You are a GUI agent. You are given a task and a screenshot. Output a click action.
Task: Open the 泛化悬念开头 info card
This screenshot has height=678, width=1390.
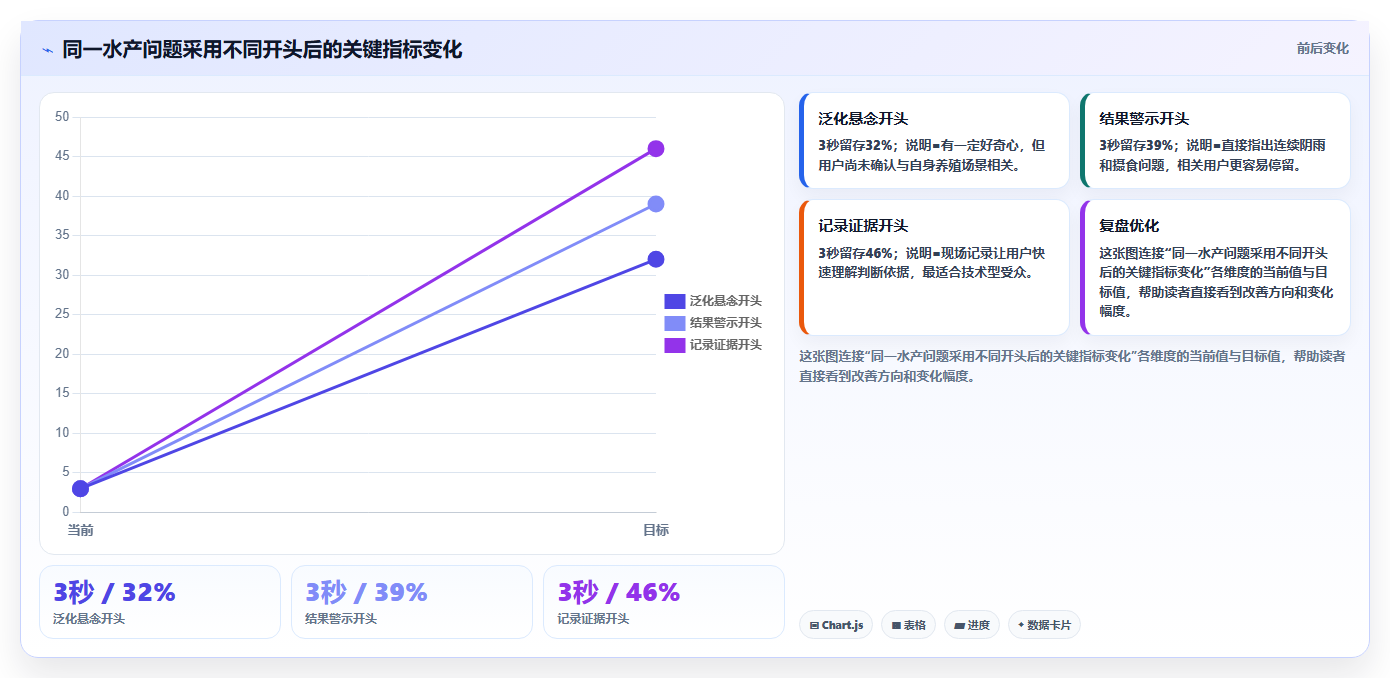(x=935, y=141)
